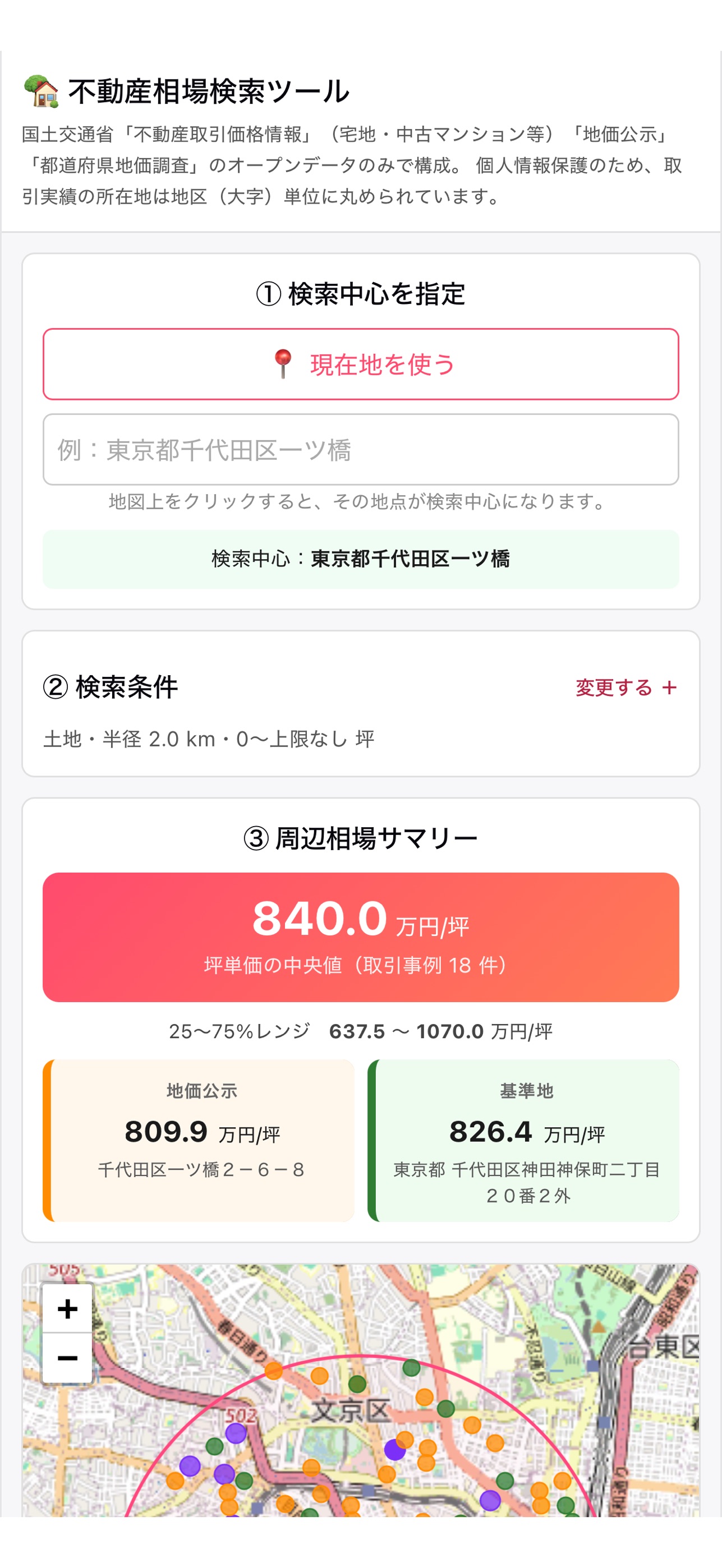Open the 地価公示 809.9 万円/坪 card

pos(199,1140)
